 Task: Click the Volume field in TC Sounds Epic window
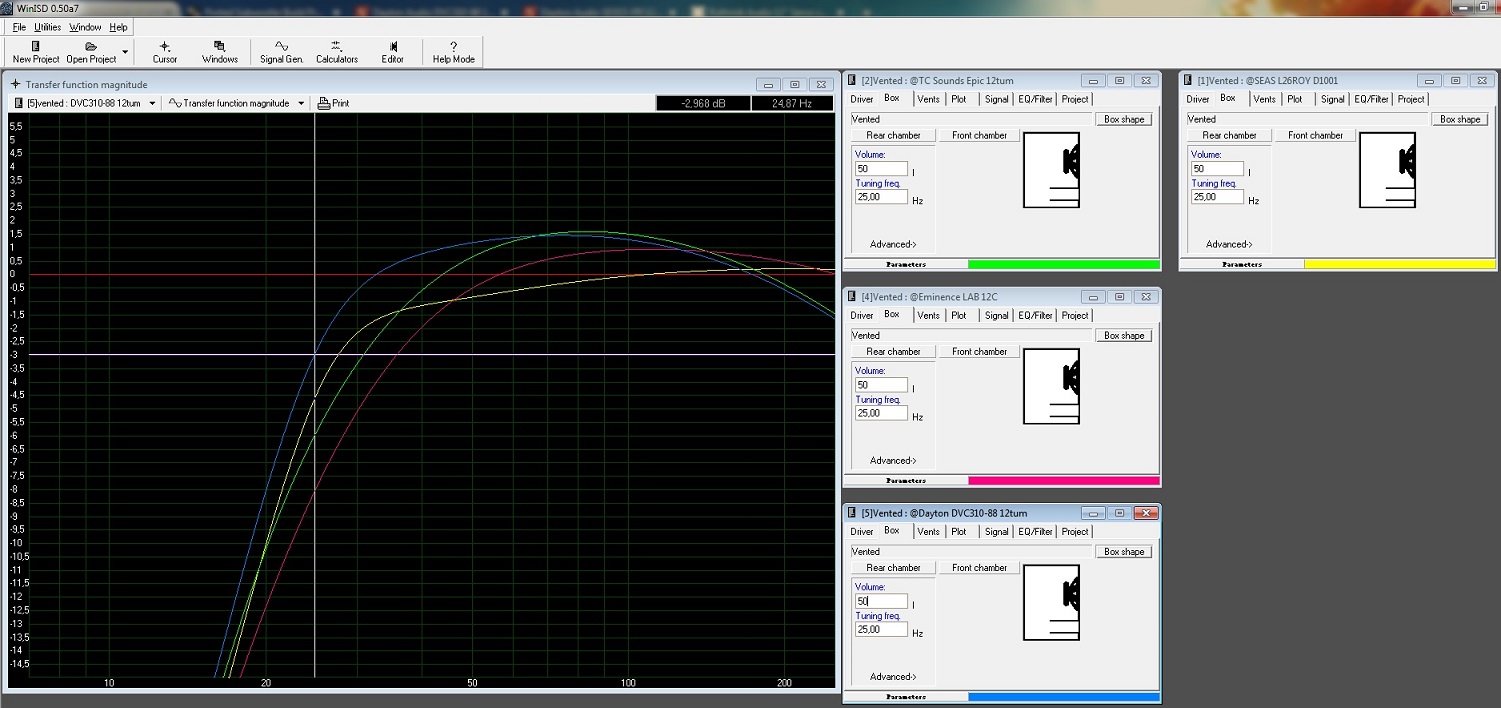coord(881,169)
